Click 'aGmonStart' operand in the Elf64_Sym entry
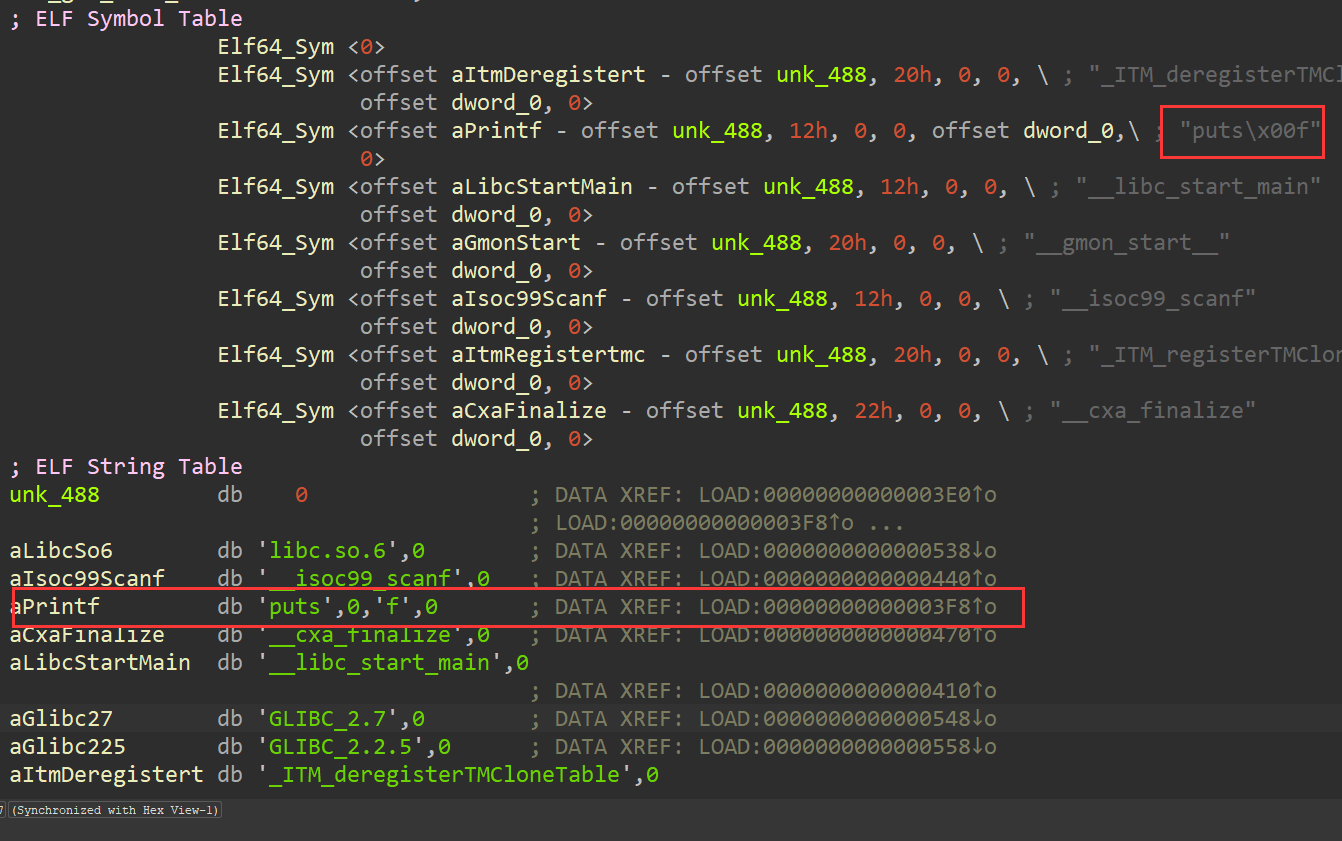This screenshot has height=841, width=1342. tap(516, 243)
